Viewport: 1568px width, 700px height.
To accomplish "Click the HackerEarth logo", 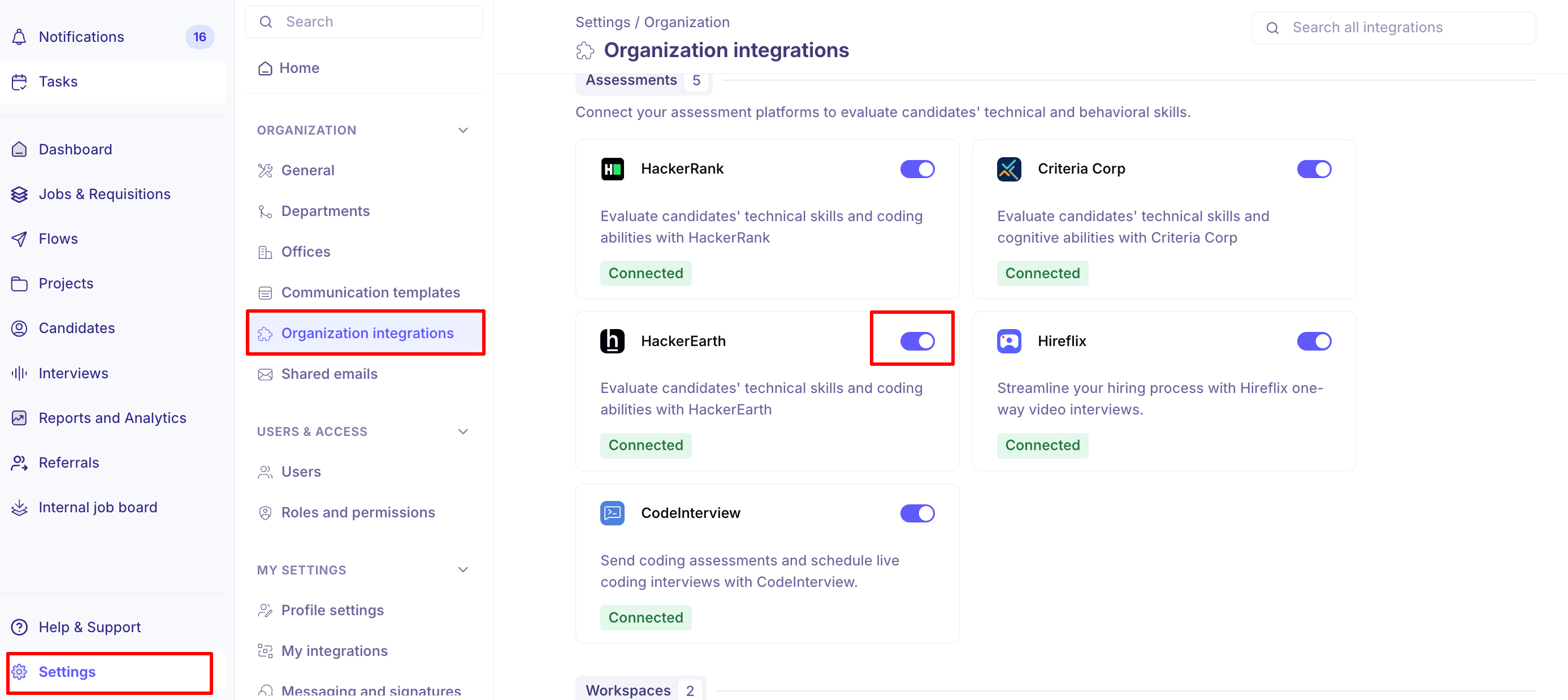I will (x=612, y=342).
